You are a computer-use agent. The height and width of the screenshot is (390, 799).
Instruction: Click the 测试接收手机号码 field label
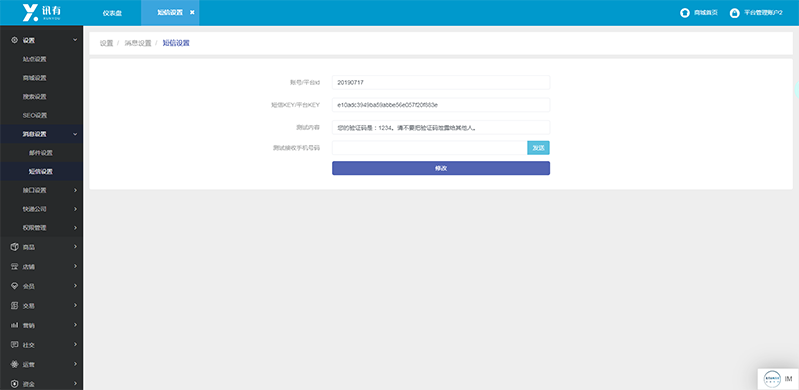[x=296, y=148]
